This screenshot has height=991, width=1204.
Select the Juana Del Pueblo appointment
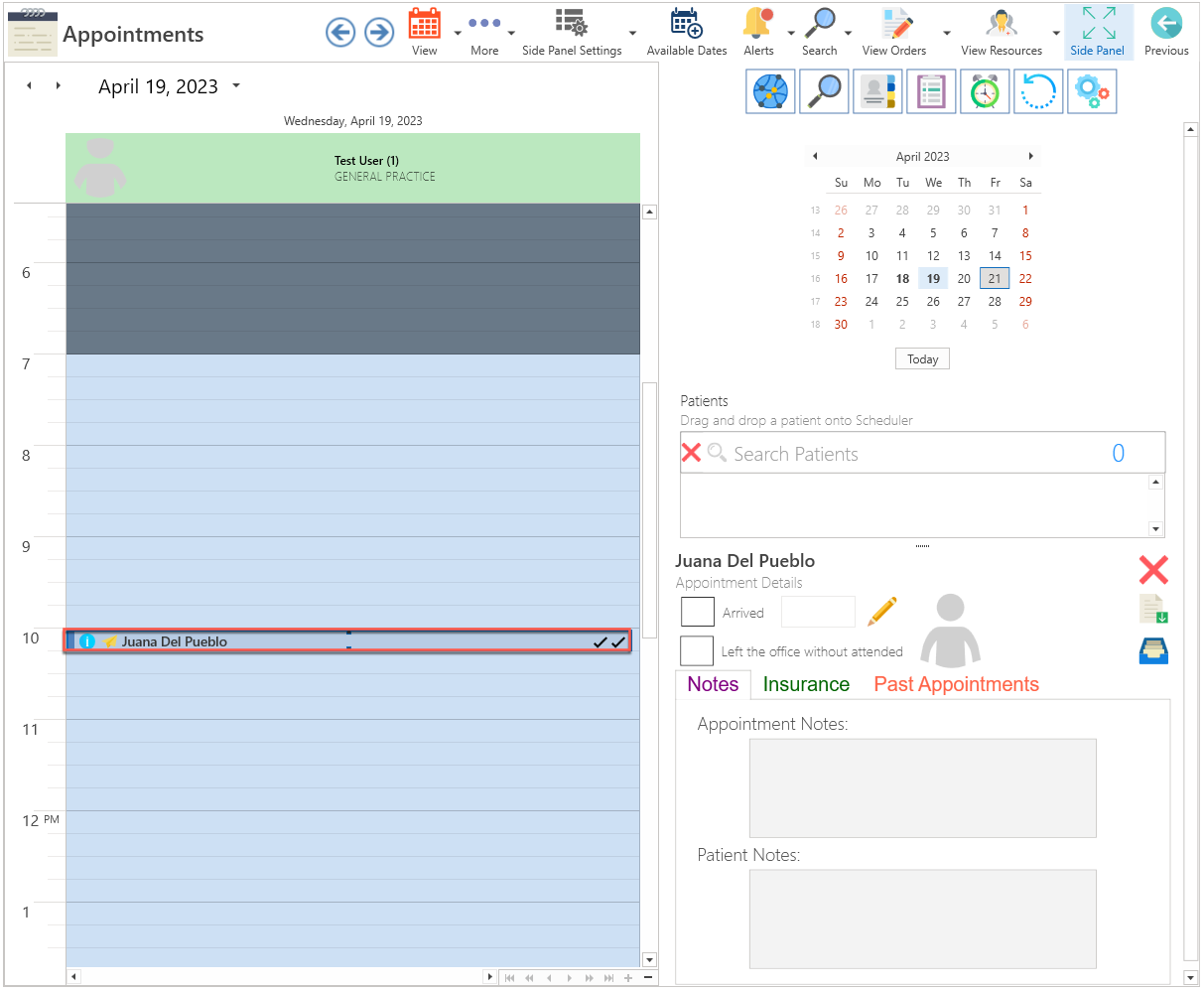tap(347, 641)
